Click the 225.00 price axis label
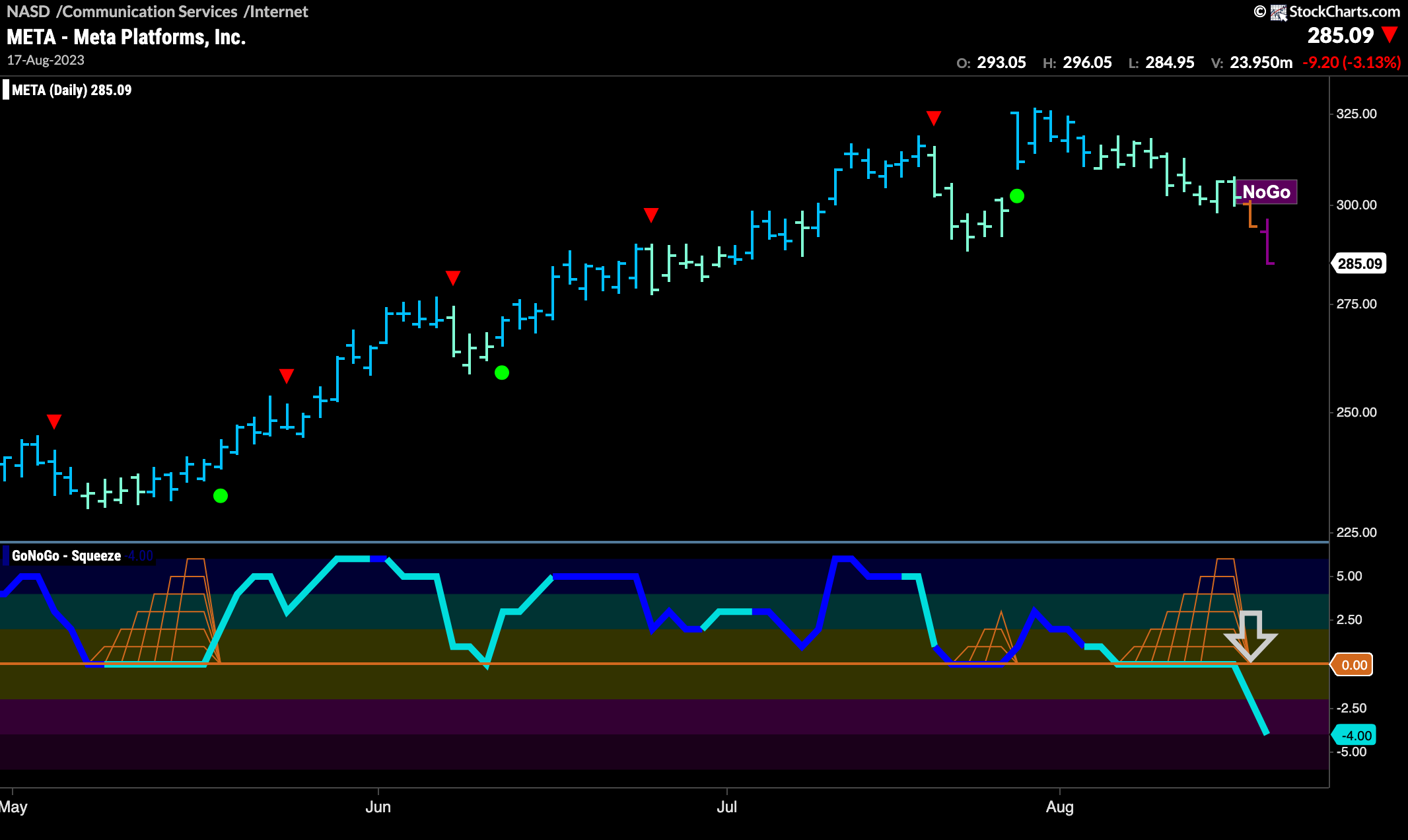 point(1356,532)
